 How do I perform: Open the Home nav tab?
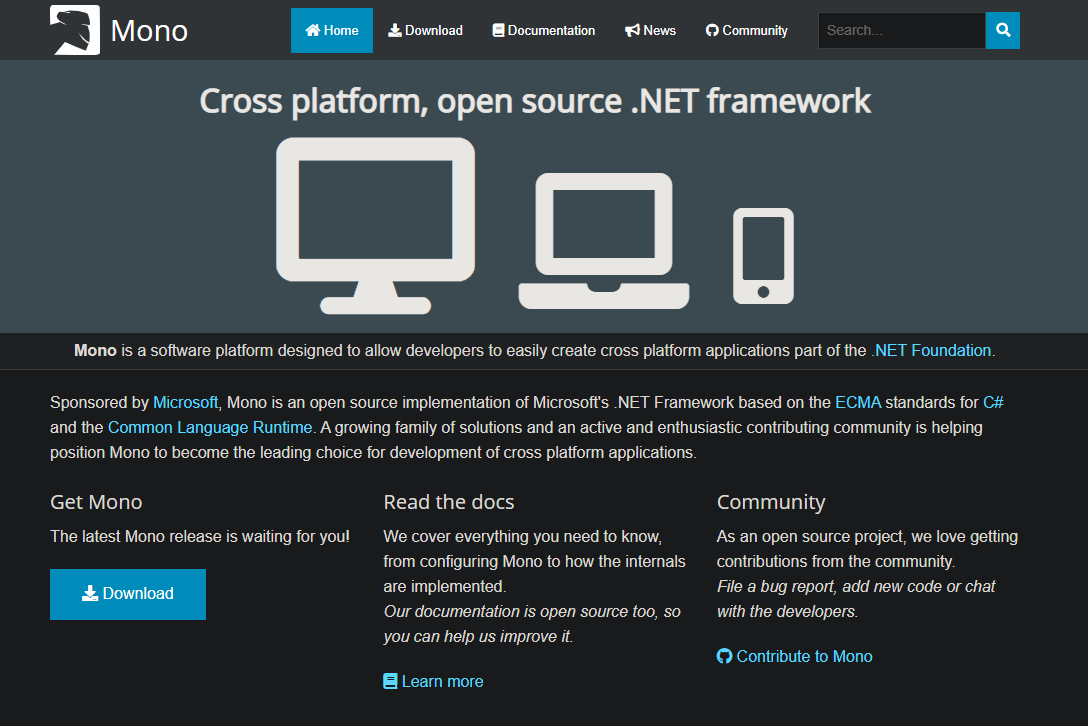[332, 31]
